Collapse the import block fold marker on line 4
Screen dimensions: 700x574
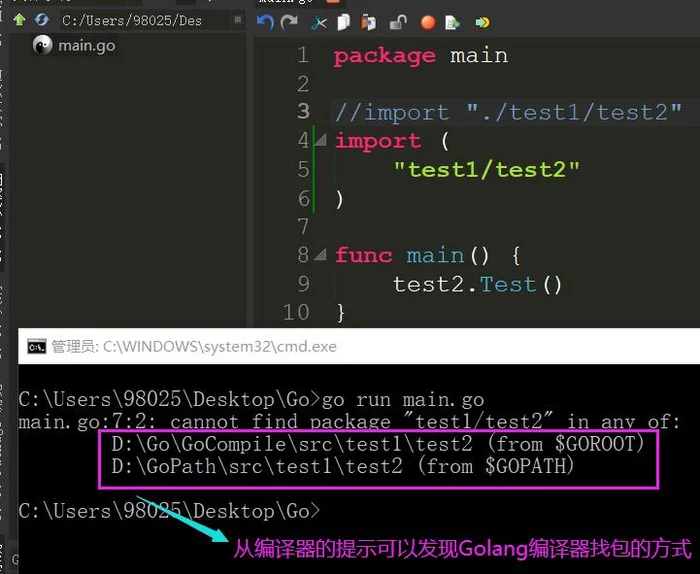coord(320,140)
